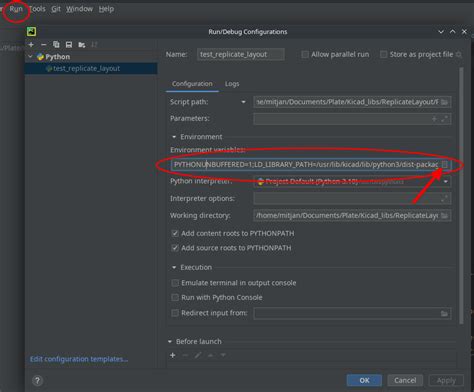Enable Emulate terminal in output console
474x392 pixels.
[175, 283]
